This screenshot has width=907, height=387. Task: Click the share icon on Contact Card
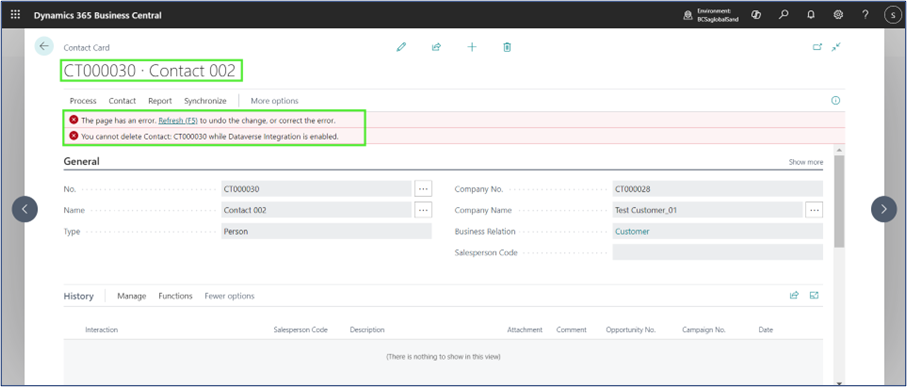pyautogui.click(x=436, y=47)
